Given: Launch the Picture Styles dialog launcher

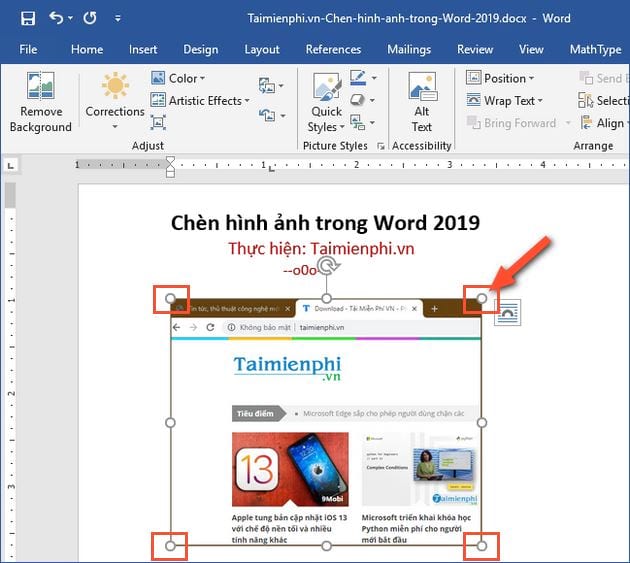Looking at the screenshot, I should pos(380,146).
